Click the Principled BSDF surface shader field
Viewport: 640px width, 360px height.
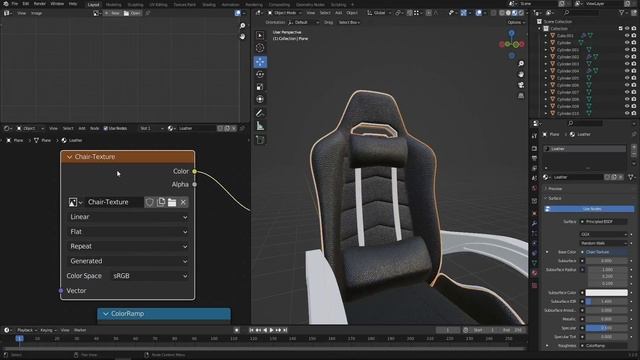pos(603,222)
